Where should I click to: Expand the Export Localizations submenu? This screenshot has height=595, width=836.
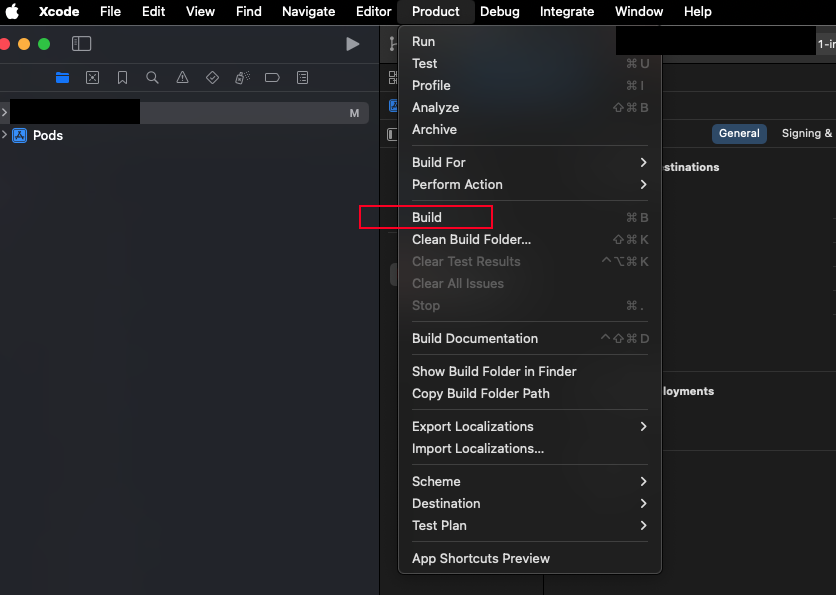[530, 427]
